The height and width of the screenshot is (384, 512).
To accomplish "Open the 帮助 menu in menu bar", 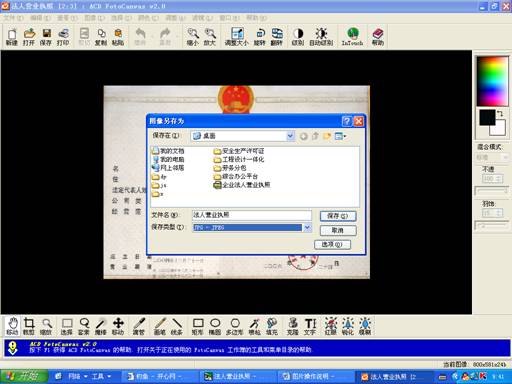I will click(x=257, y=18).
